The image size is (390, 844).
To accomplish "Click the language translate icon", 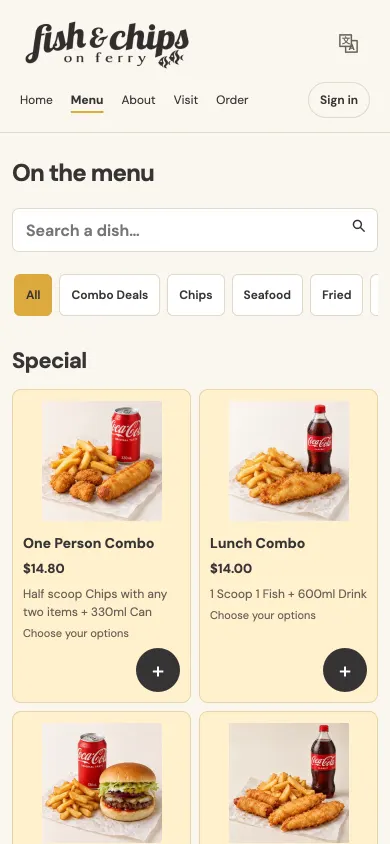I will pos(348,43).
